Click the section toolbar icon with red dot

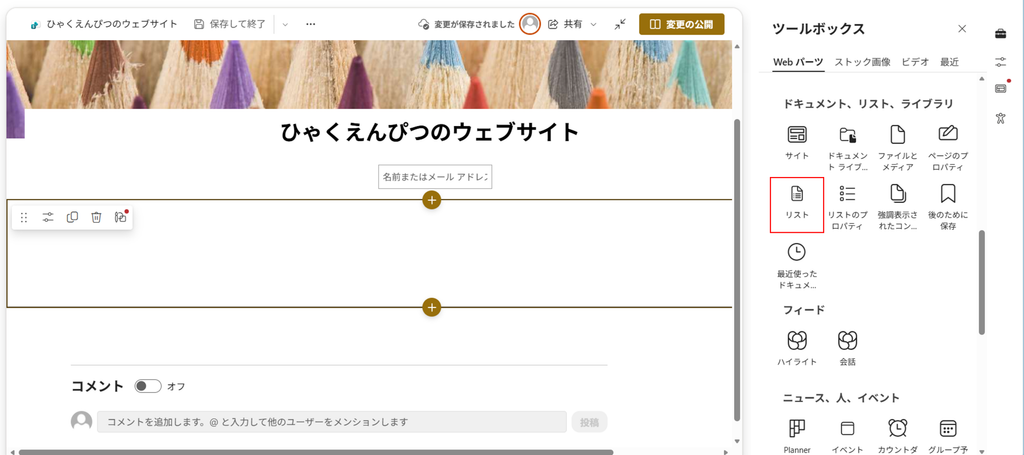pyautogui.click(x=120, y=217)
